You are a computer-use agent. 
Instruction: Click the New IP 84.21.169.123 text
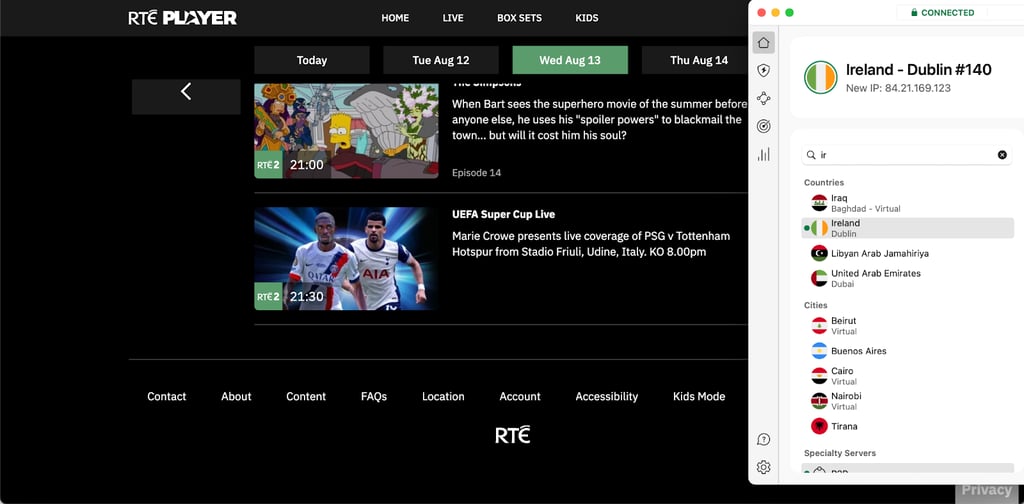pyautogui.click(x=898, y=88)
